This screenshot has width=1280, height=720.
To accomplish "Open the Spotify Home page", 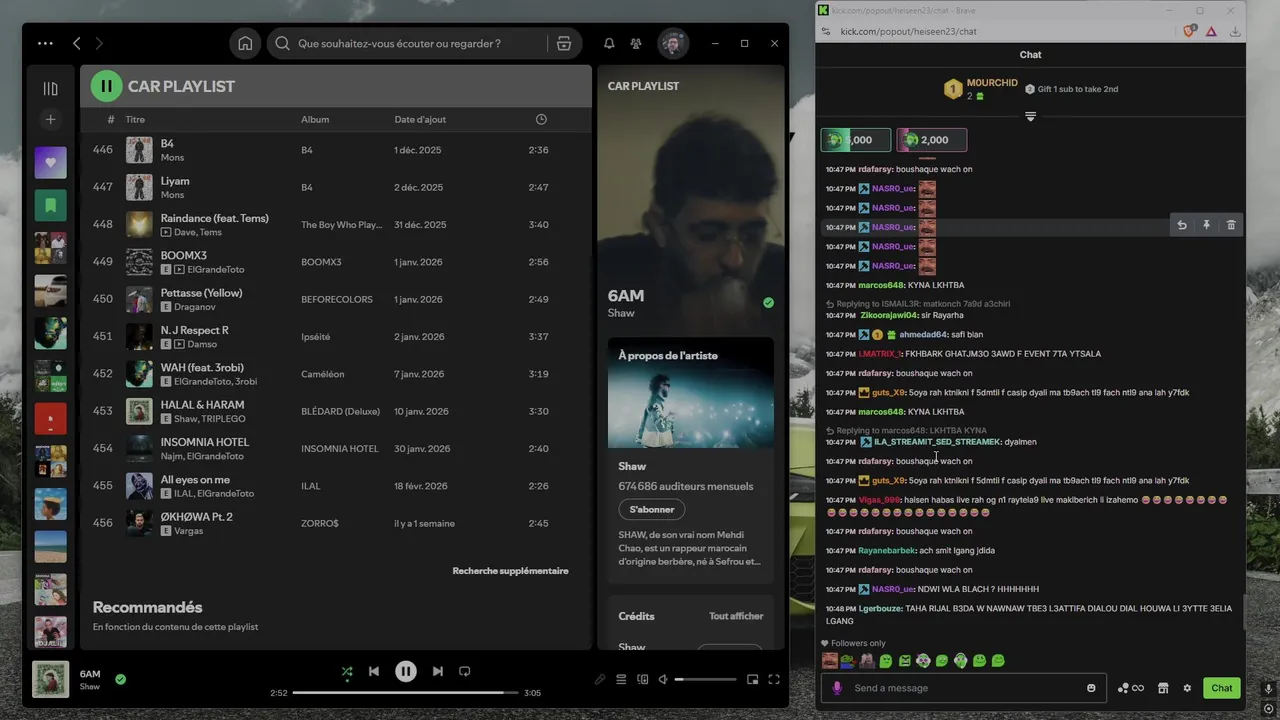I will pyautogui.click(x=245, y=43).
